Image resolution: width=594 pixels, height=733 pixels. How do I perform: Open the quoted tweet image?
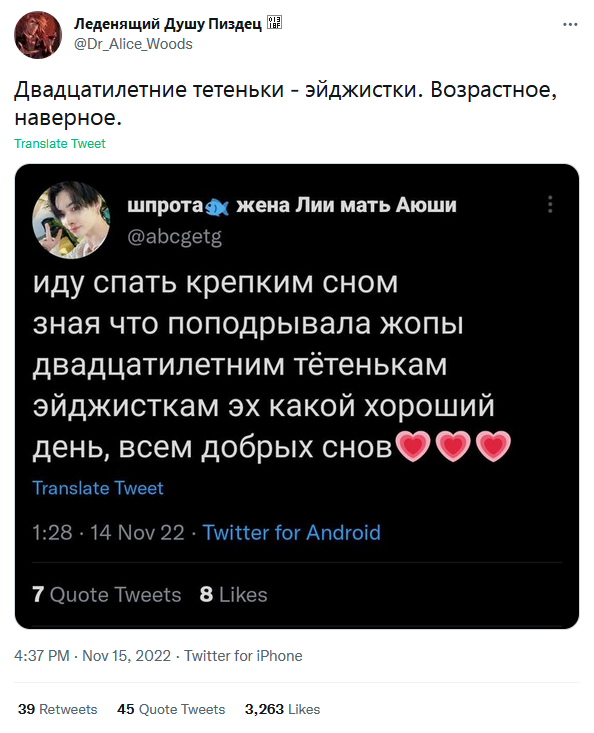click(297, 396)
